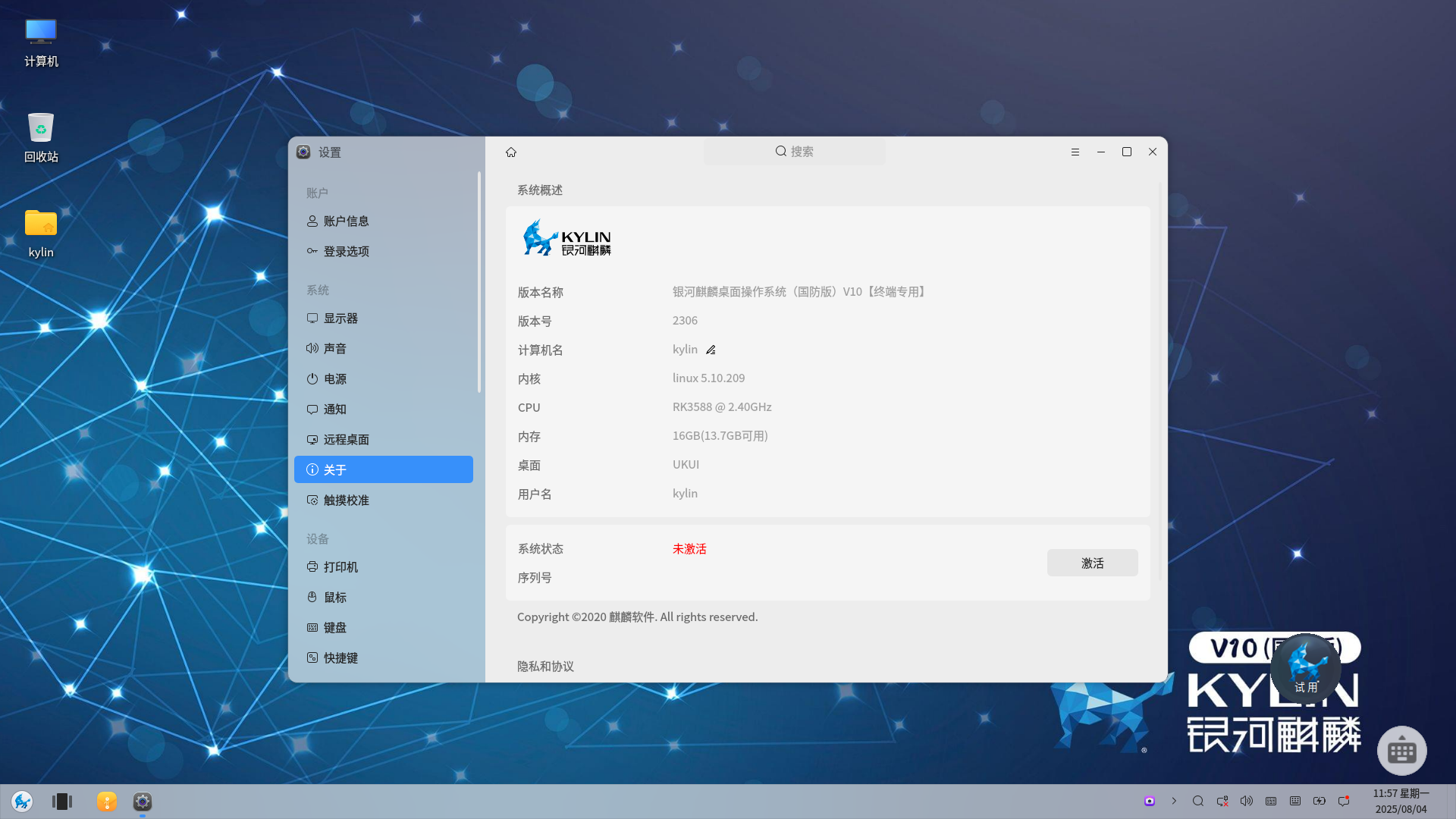Screen dimensions: 1456x819
Task: Click the version value 2306
Action: click(685, 320)
